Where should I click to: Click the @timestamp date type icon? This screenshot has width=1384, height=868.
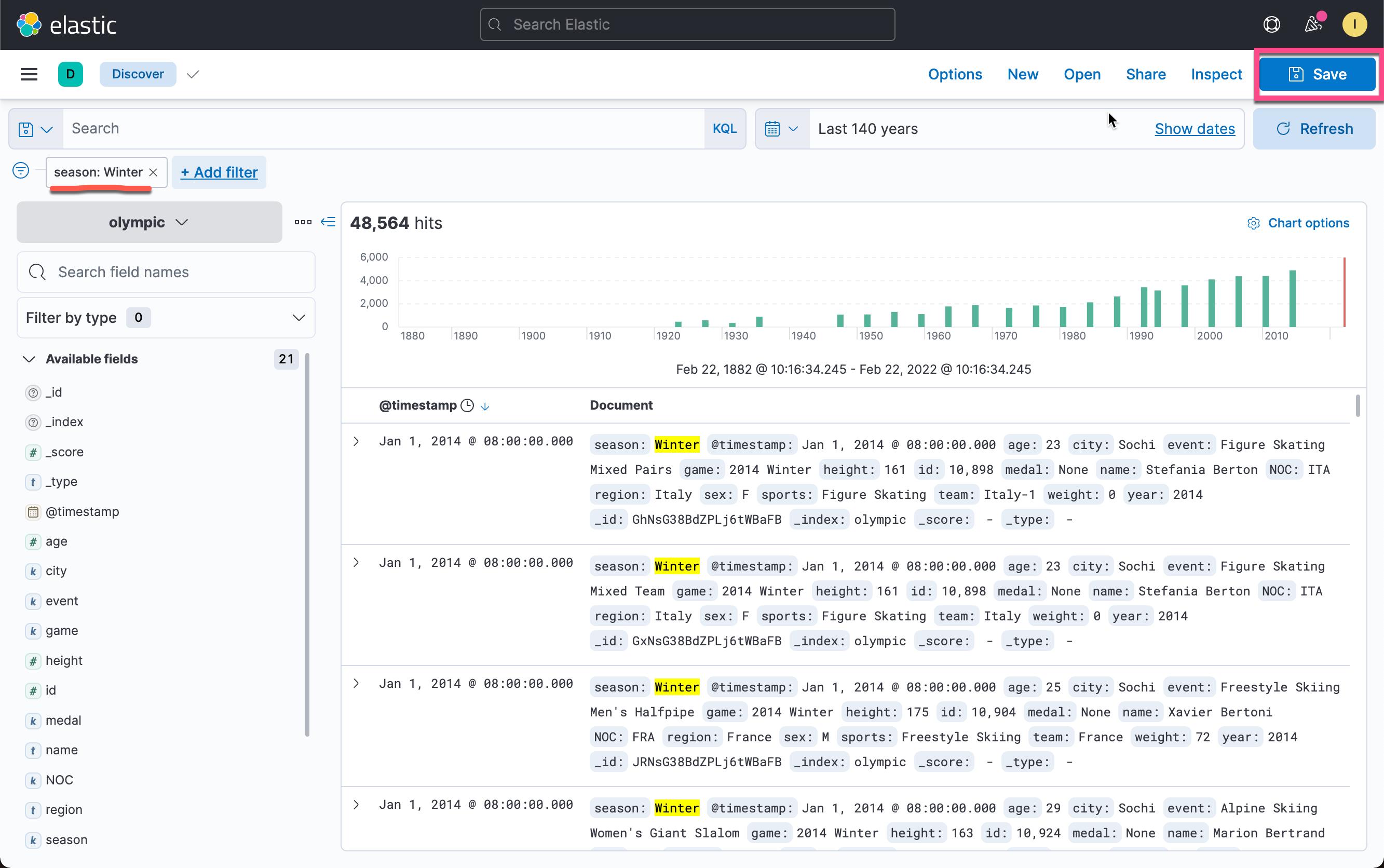pos(33,512)
